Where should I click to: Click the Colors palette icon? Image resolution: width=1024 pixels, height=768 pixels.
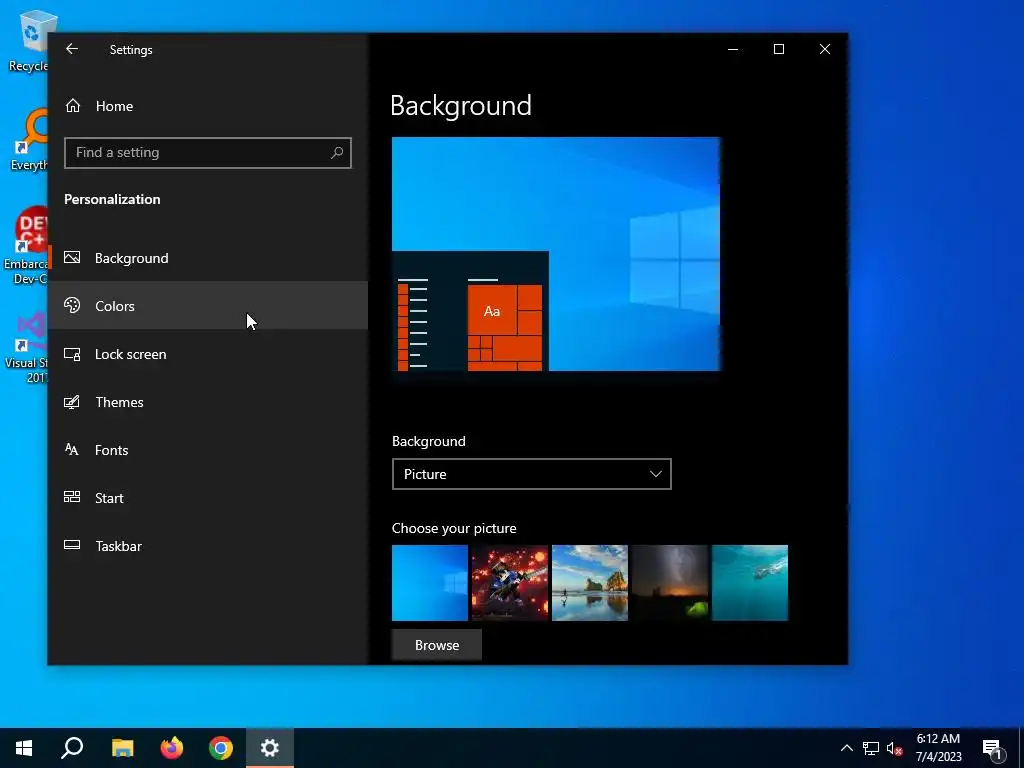[x=72, y=305]
